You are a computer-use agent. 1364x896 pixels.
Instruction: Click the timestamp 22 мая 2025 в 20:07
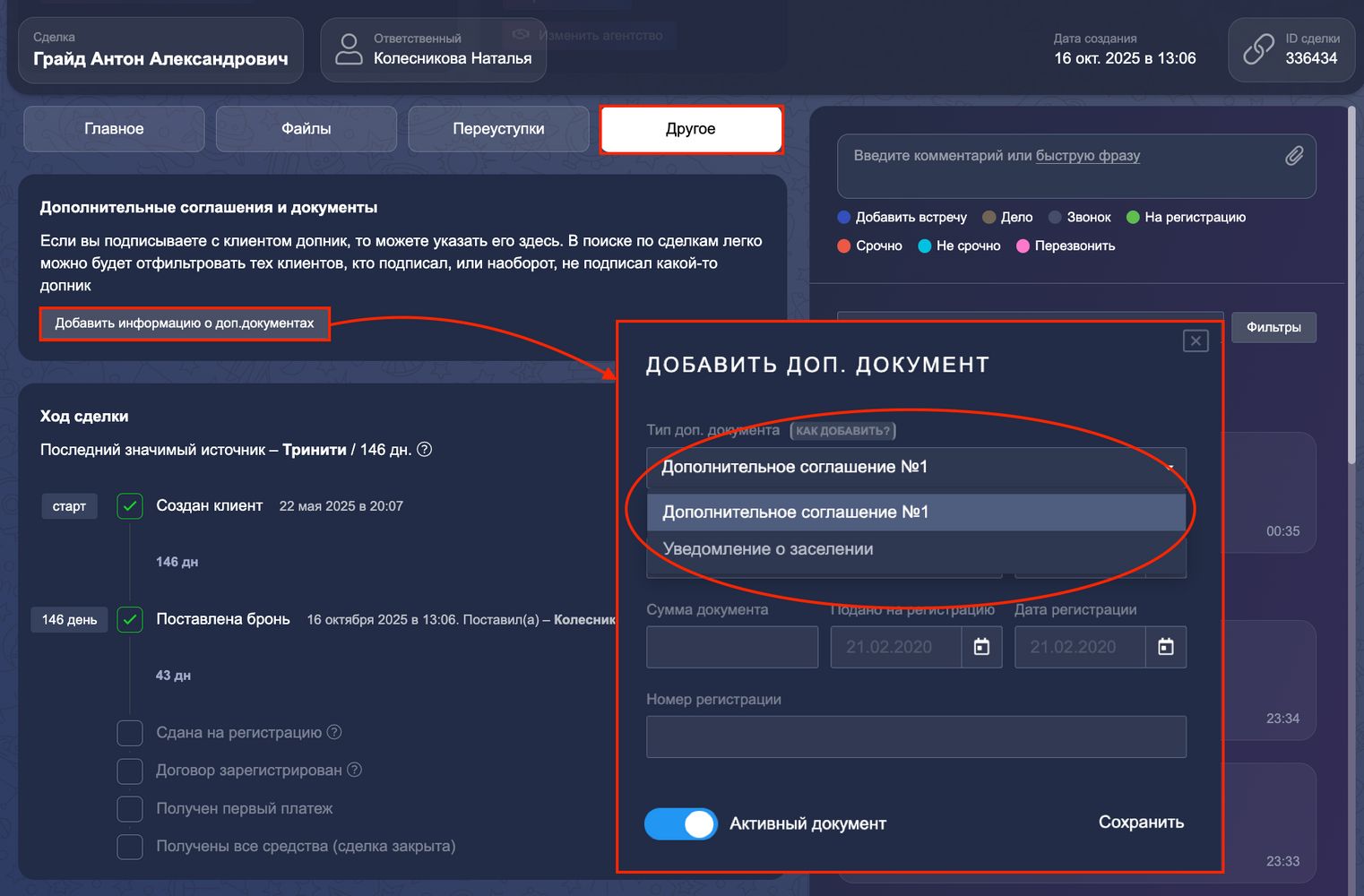point(341,506)
